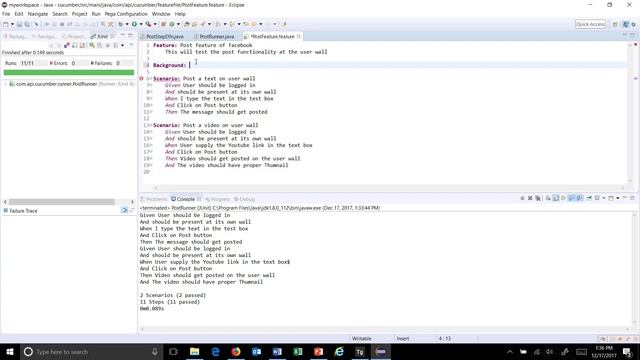Minimize the JUnit view panel
Image resolution: width=640 pixels, height=360 pixels.
click(x=122, y=36)
